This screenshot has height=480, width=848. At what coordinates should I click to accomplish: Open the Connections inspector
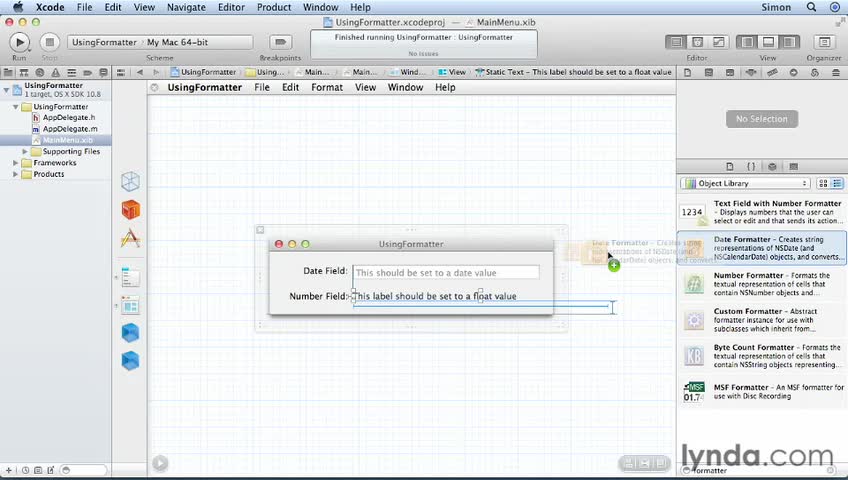pos(793,72)
